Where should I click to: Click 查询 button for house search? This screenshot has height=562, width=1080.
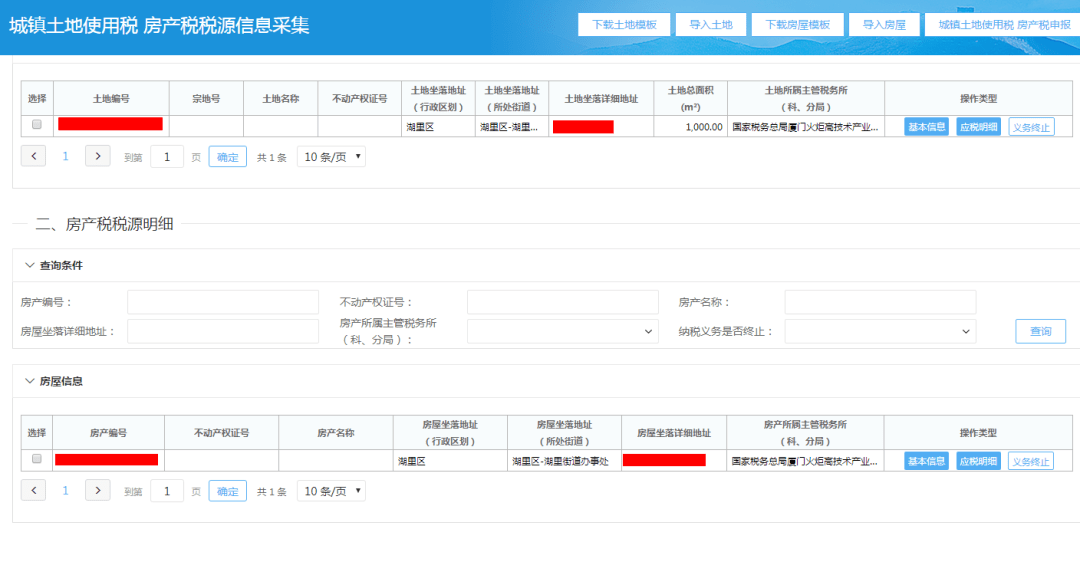(x=1040, y=331)
